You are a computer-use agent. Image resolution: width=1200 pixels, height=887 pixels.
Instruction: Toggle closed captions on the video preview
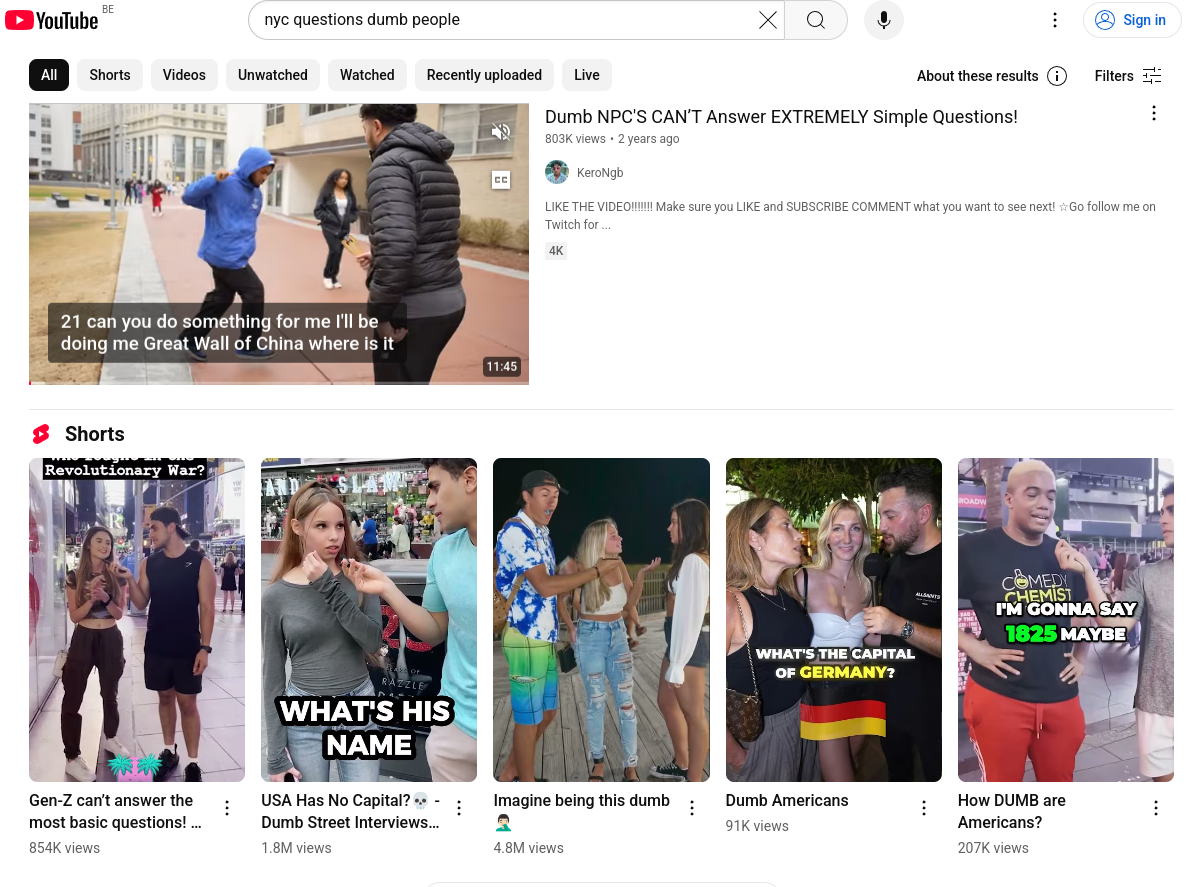(501, 180)
